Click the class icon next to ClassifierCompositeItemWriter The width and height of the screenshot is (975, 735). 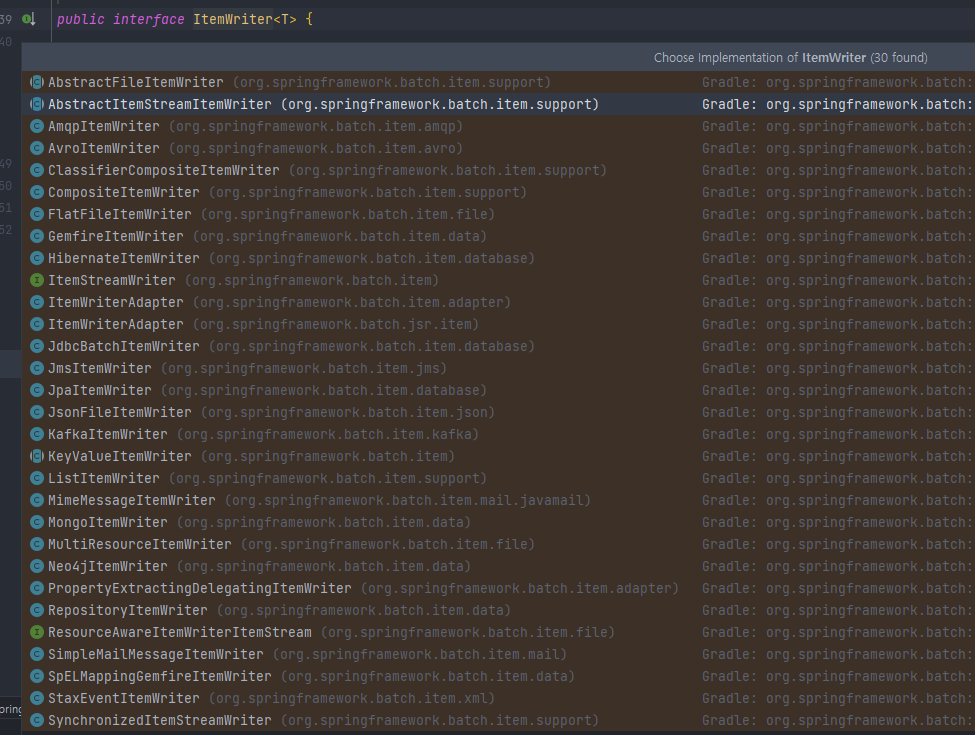[37, 170]
